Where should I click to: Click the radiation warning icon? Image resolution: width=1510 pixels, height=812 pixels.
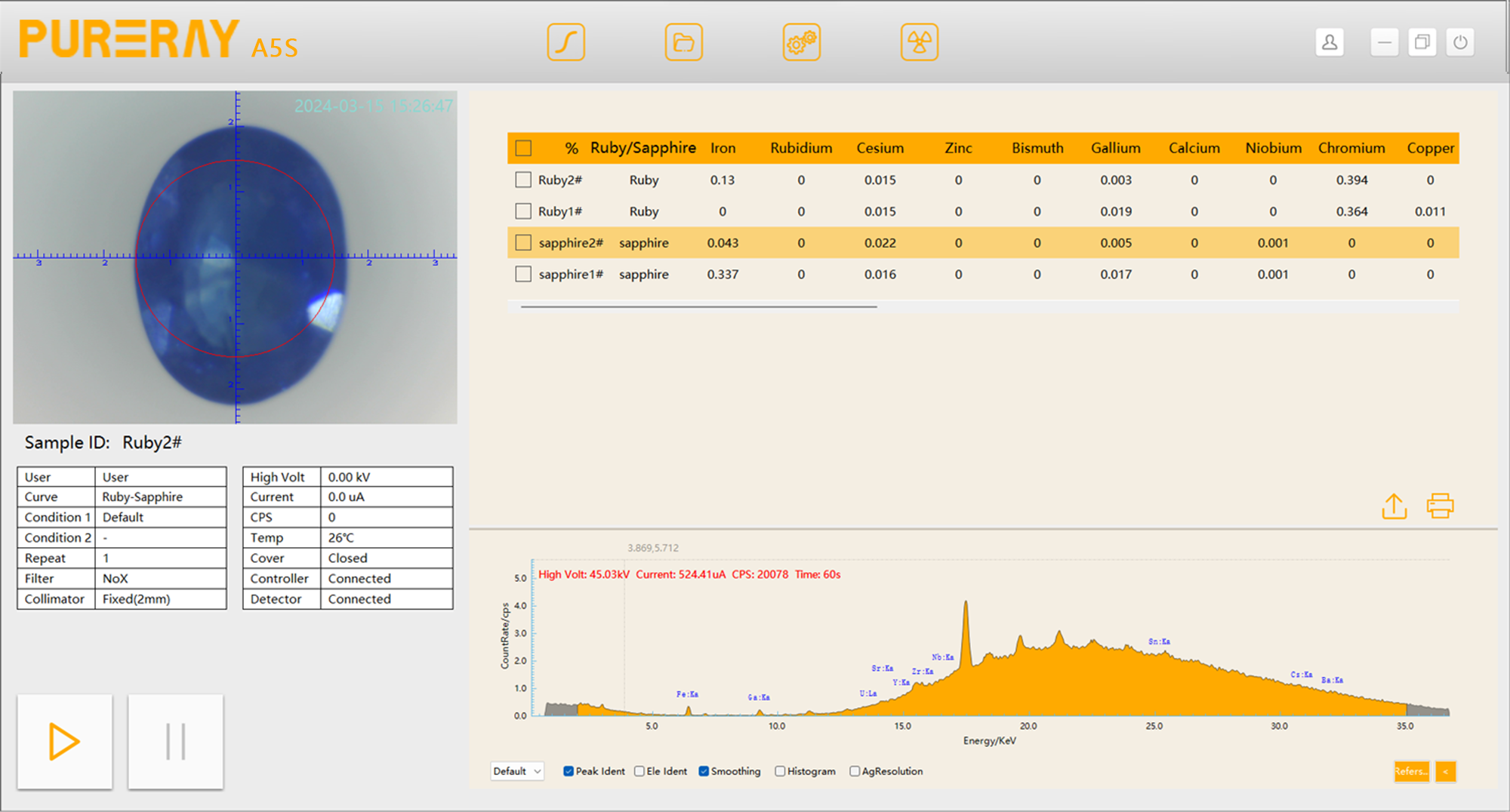pos(919,42)
